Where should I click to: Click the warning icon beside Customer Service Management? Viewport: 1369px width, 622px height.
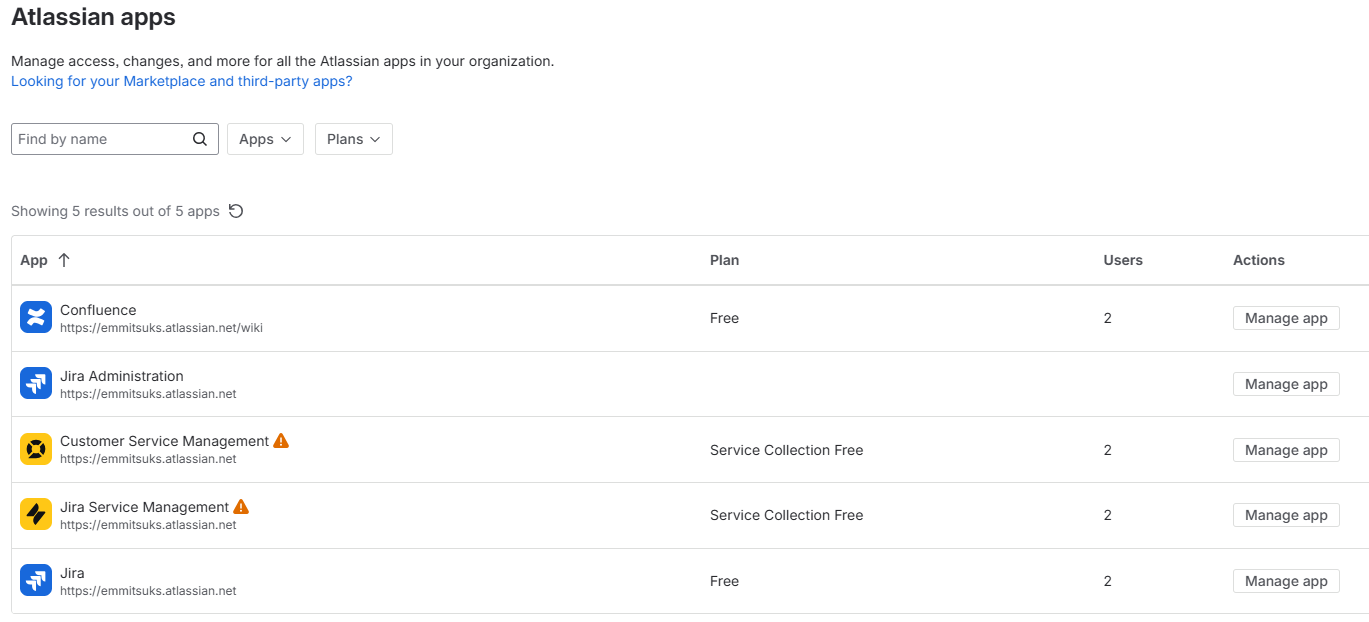click(x=281, y=441)
